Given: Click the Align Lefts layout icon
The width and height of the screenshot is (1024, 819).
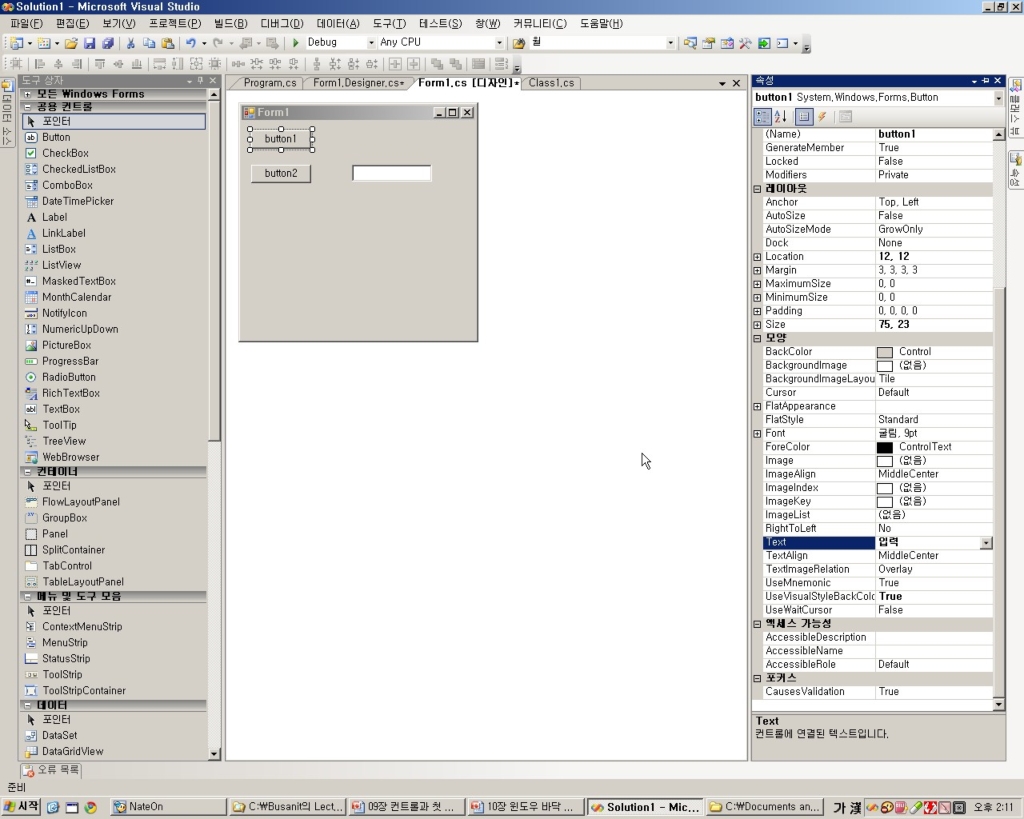Looking at the screenshot, I should pos(40,64).
